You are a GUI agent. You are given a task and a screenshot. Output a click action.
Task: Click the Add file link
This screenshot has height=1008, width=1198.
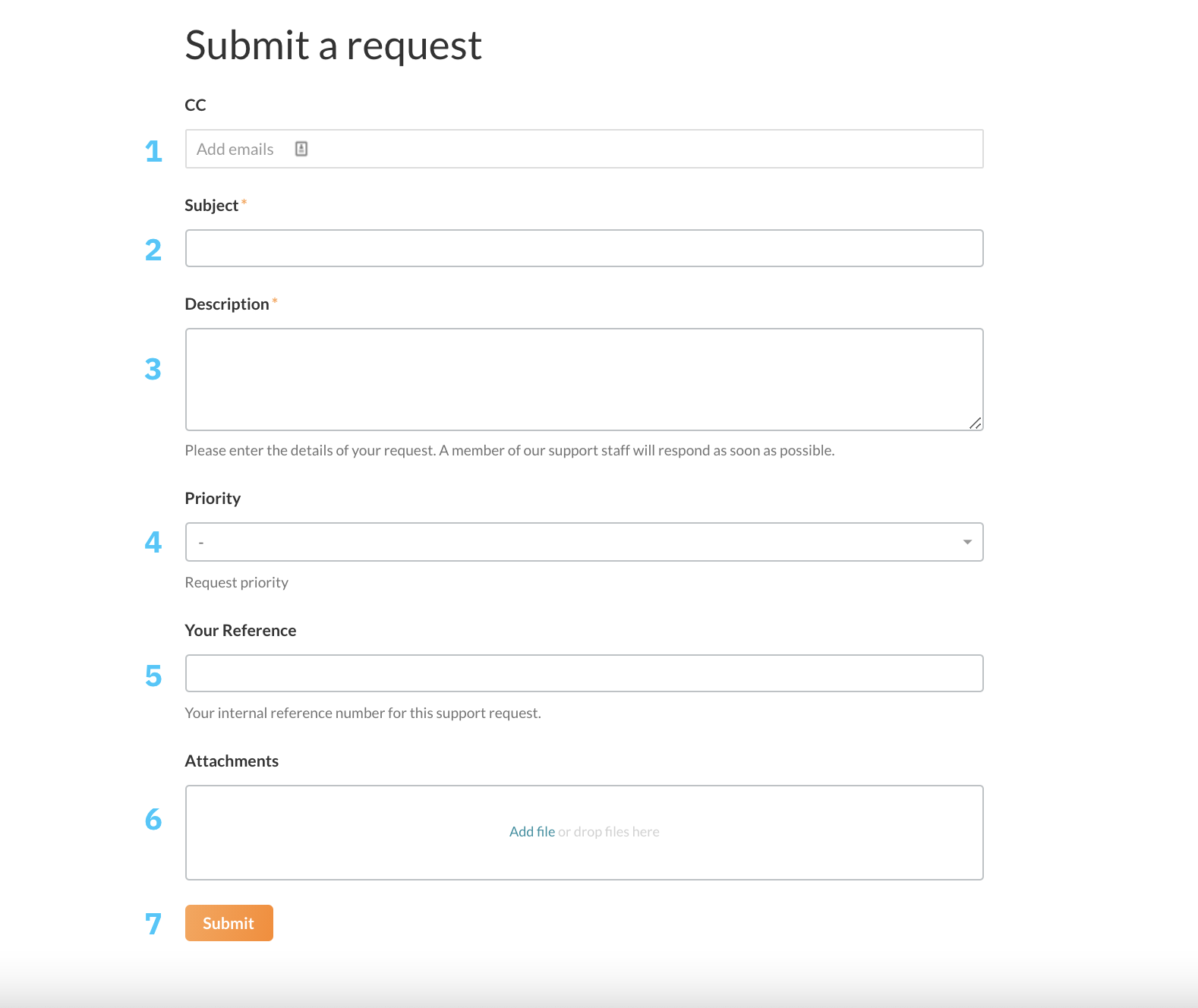[532, 832]
